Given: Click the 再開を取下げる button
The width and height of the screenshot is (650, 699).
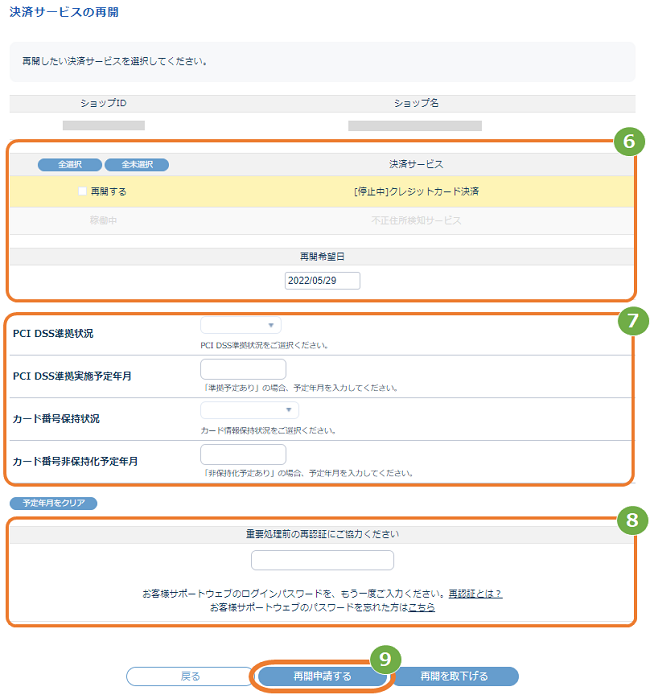Looking at the screenshot, I should point(455,676).
